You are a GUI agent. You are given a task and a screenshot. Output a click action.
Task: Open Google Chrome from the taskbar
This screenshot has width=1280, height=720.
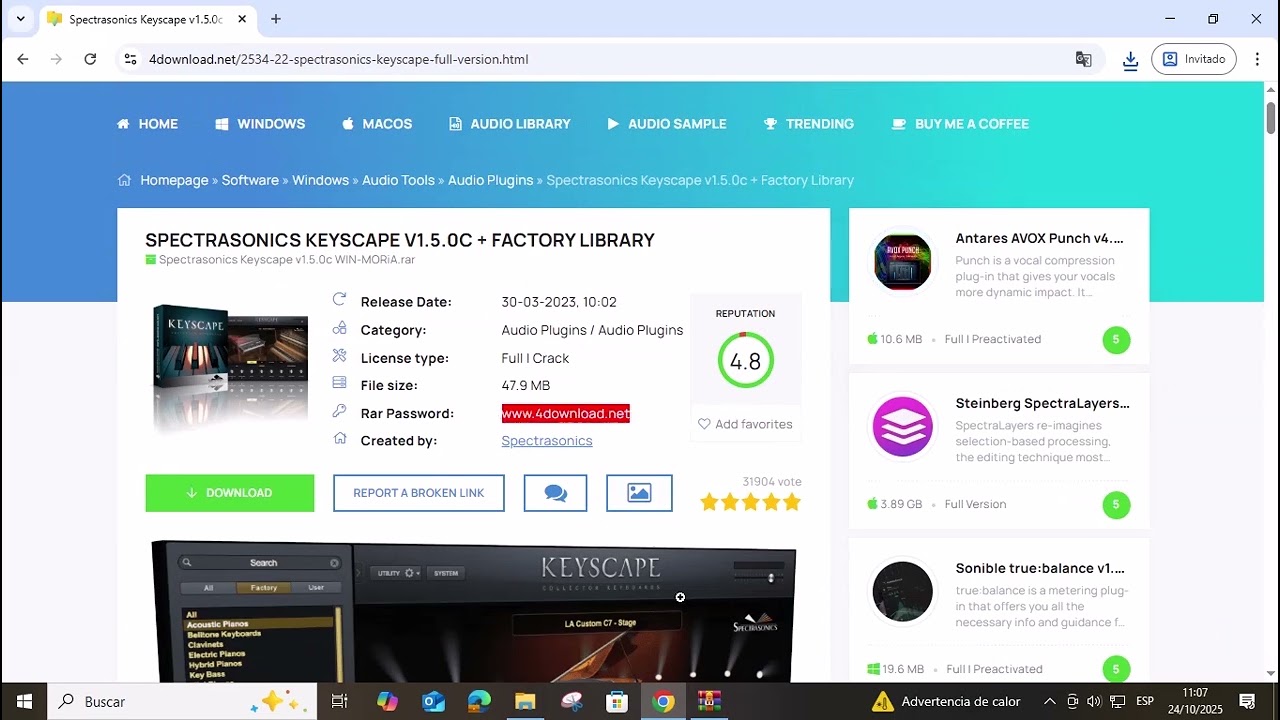pos(663,701)
